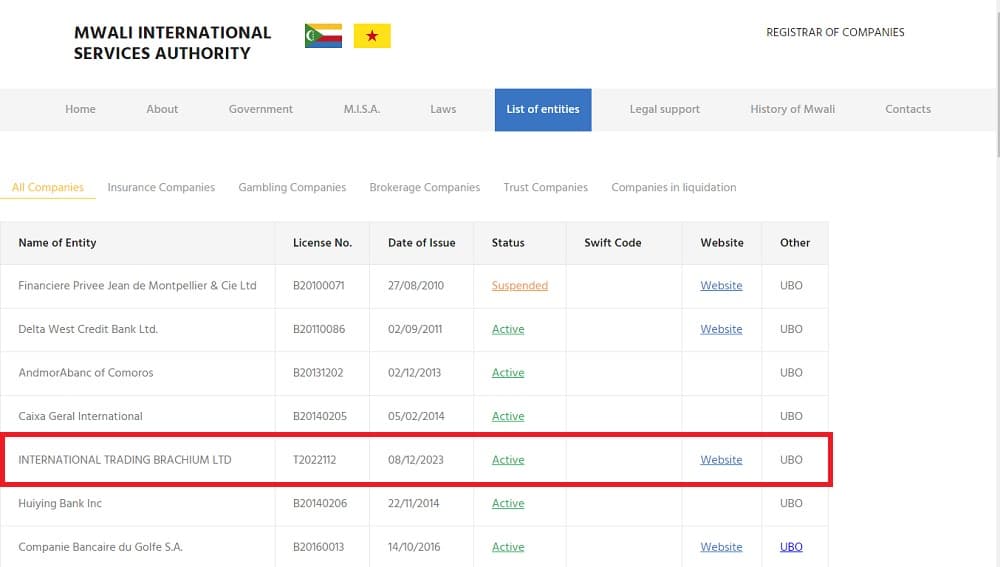
Task: Open the About menu item
Action: pos(162,109)
